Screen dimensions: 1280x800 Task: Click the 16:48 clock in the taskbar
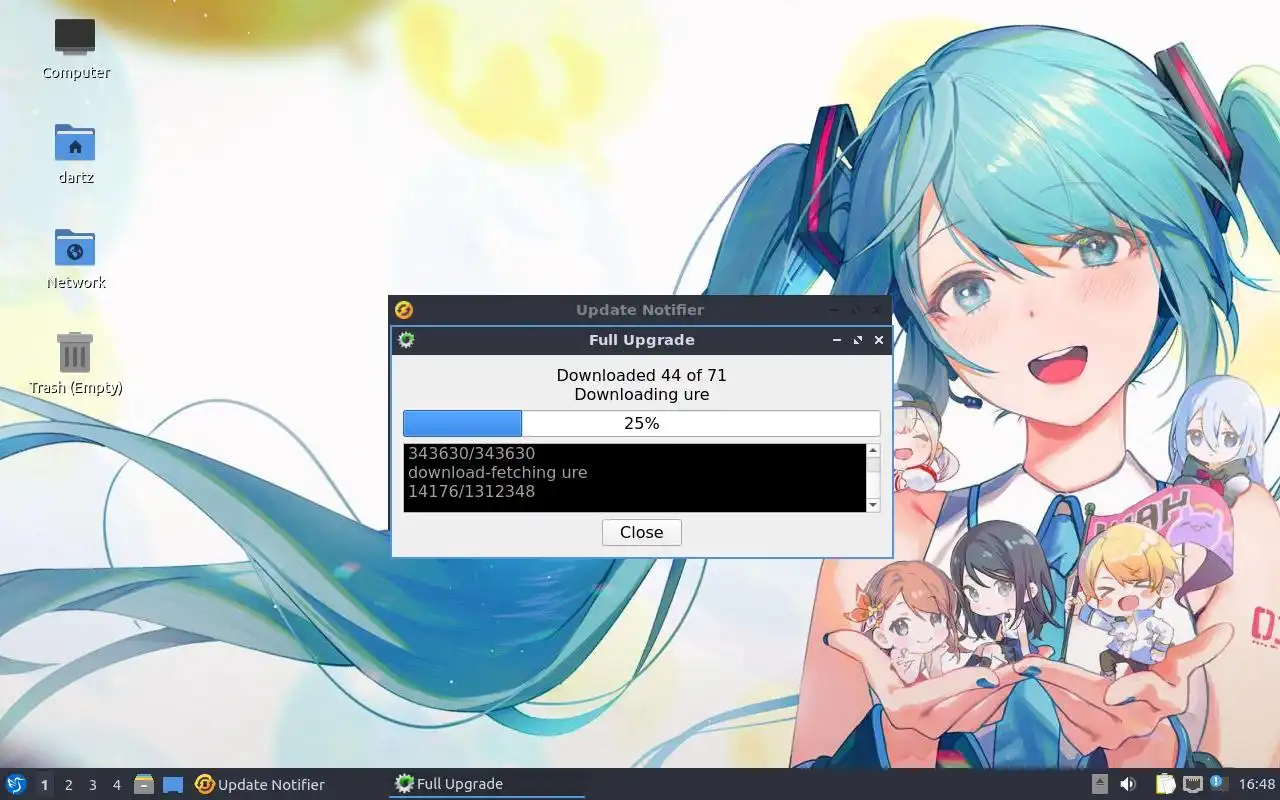(x=1256, y=784)
